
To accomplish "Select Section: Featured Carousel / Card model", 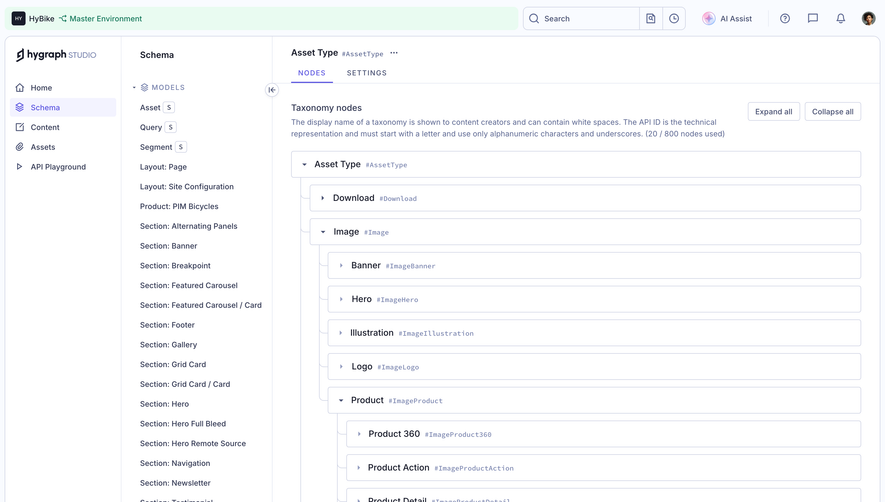I will 201,305.
